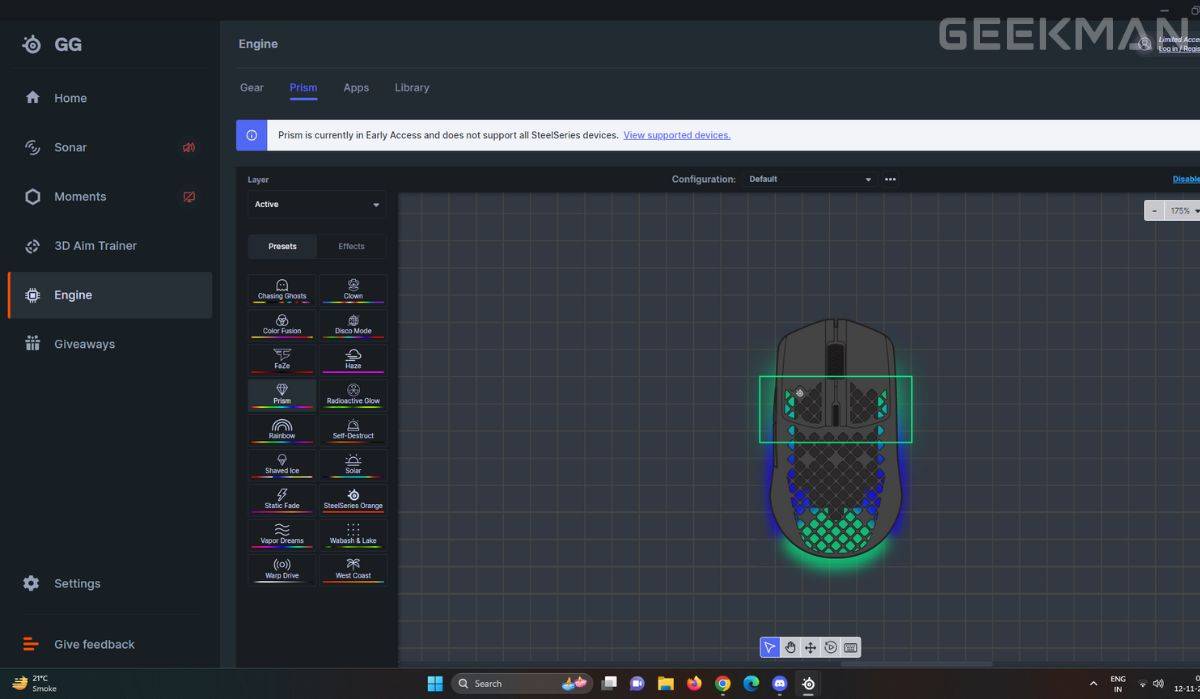Open the 175% zoom level dropdown
1200x699 pixels.
[x=1183, y=211]
